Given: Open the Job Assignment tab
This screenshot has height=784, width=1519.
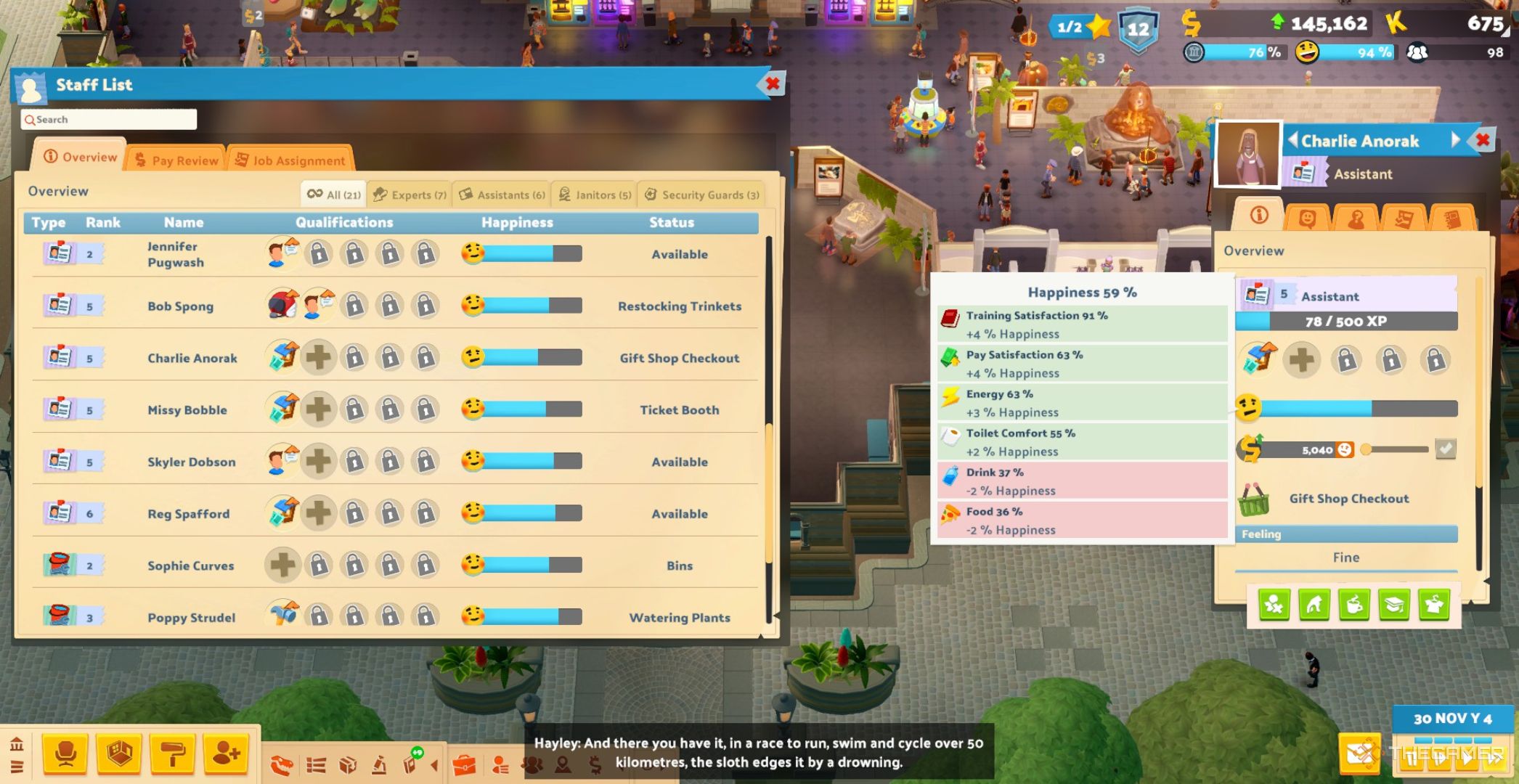Looking at the screenshot, I should click(293, 159).
